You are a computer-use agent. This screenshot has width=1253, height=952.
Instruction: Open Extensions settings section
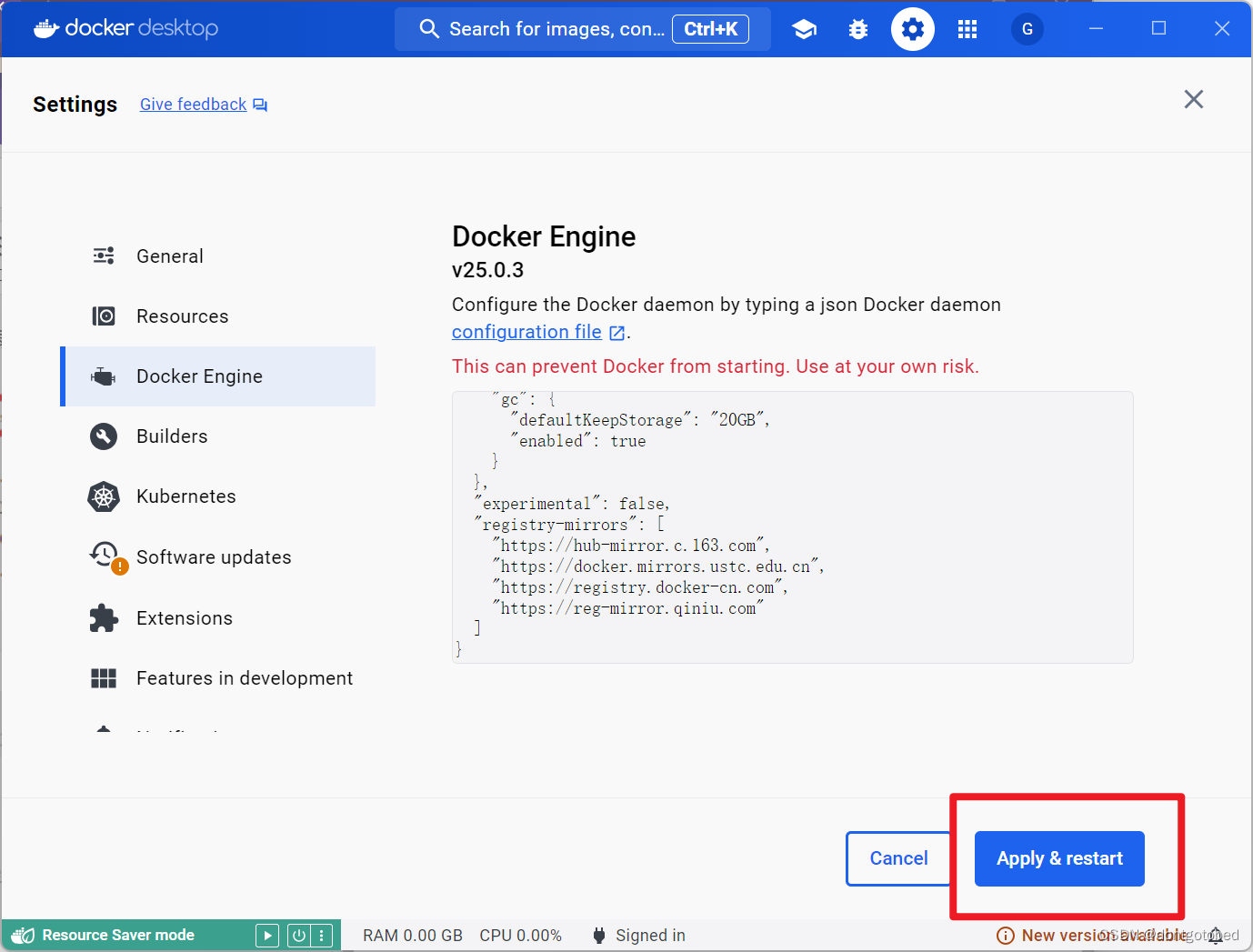point(184,618)
